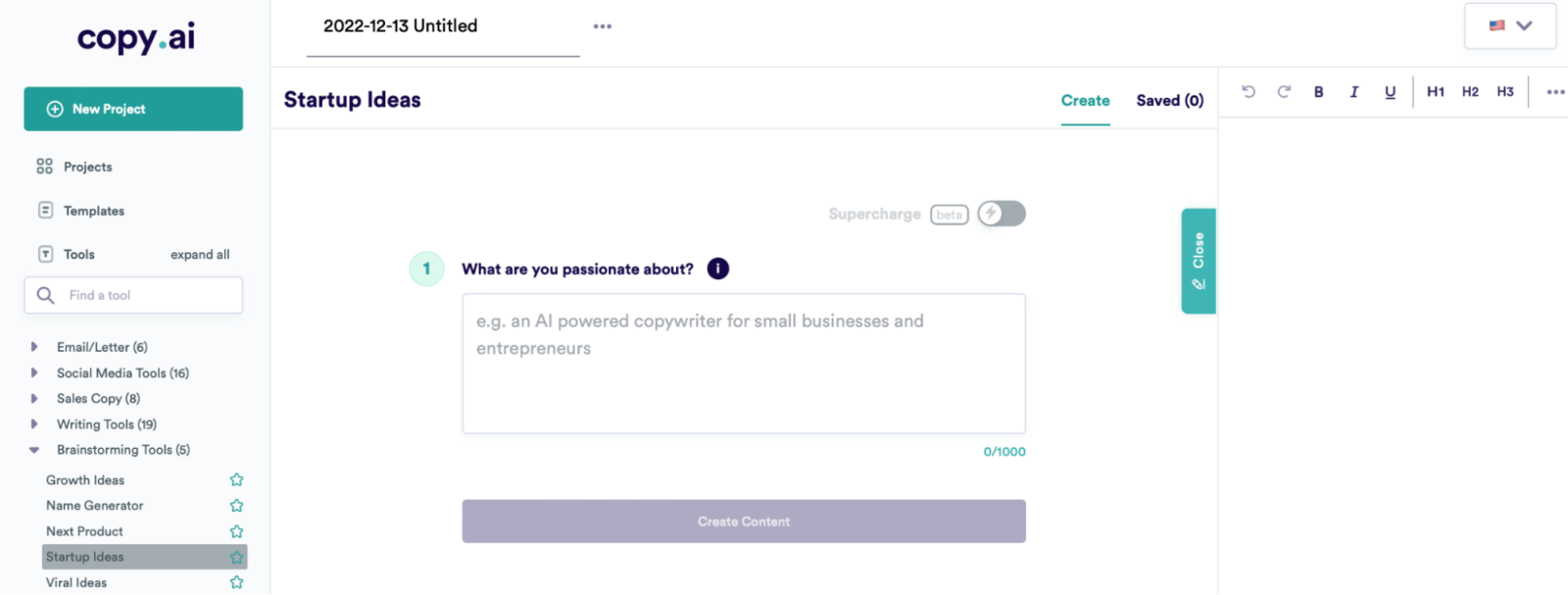This screenshot has height=595, width=1568.
Task: Click the expand all link
Action: point(200,255)
